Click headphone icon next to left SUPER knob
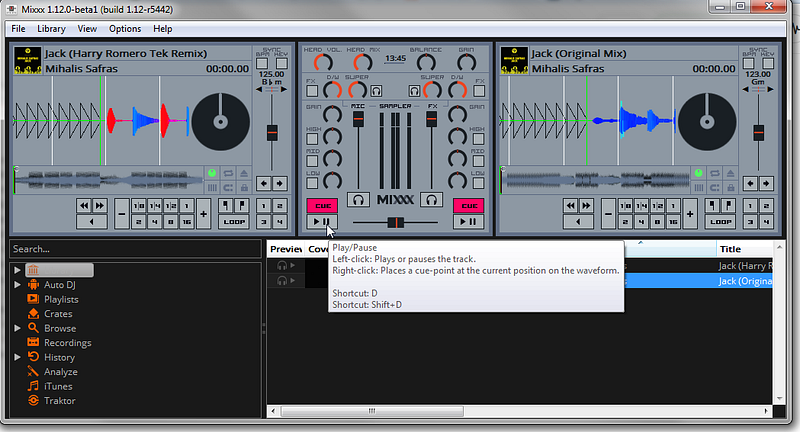This screenshot has height=432, width=800. point(377,91)
